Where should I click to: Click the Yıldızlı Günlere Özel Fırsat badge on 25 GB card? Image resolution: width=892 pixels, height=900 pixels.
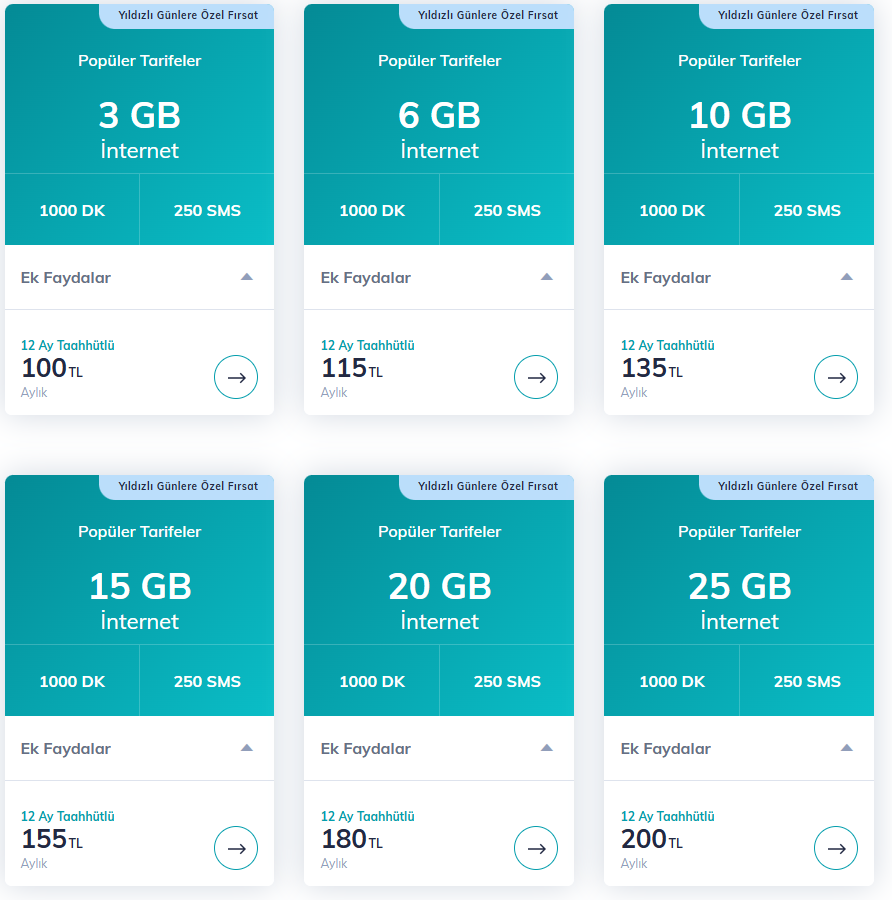(787, 486)
